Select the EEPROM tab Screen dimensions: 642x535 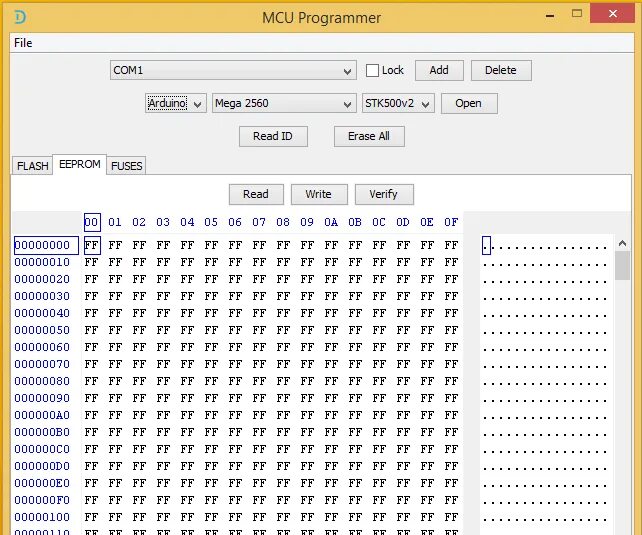79,164
